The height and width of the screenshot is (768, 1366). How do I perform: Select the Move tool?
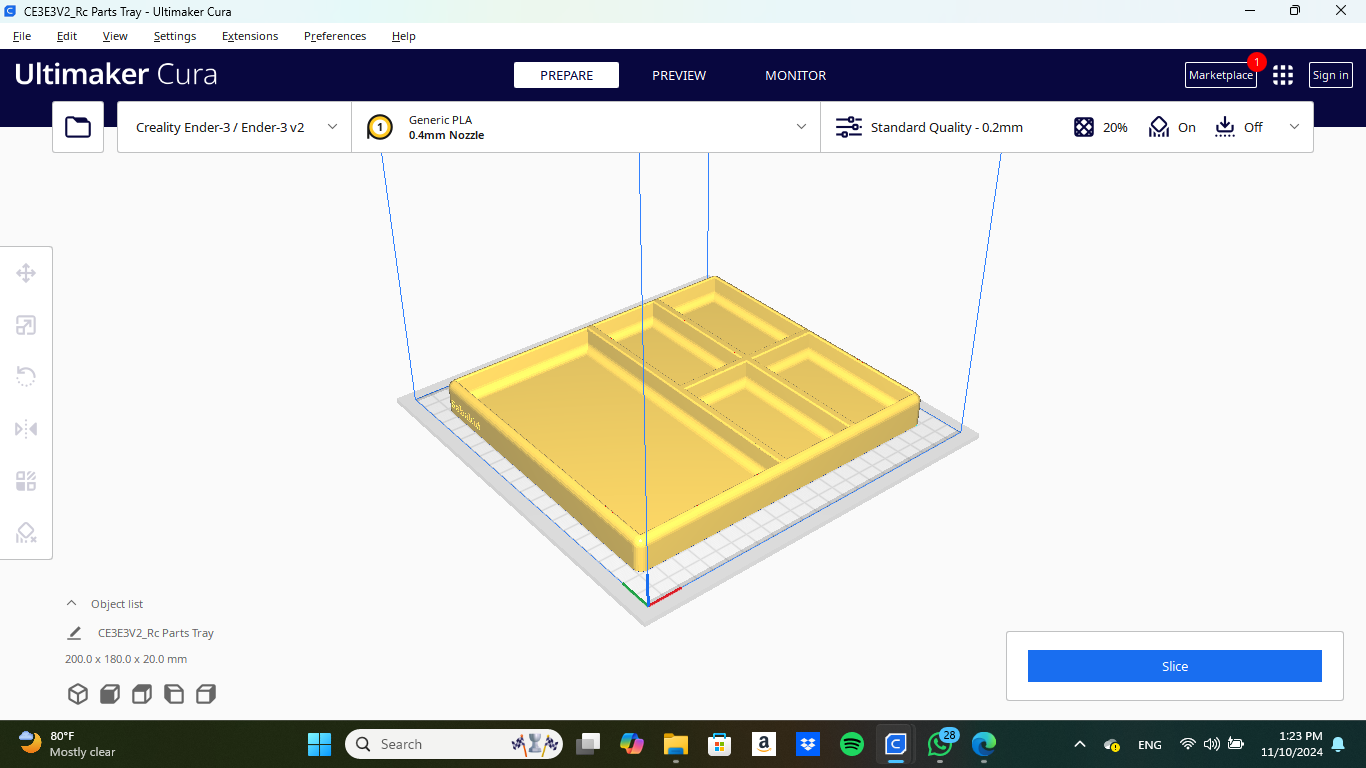coord(26,273)
